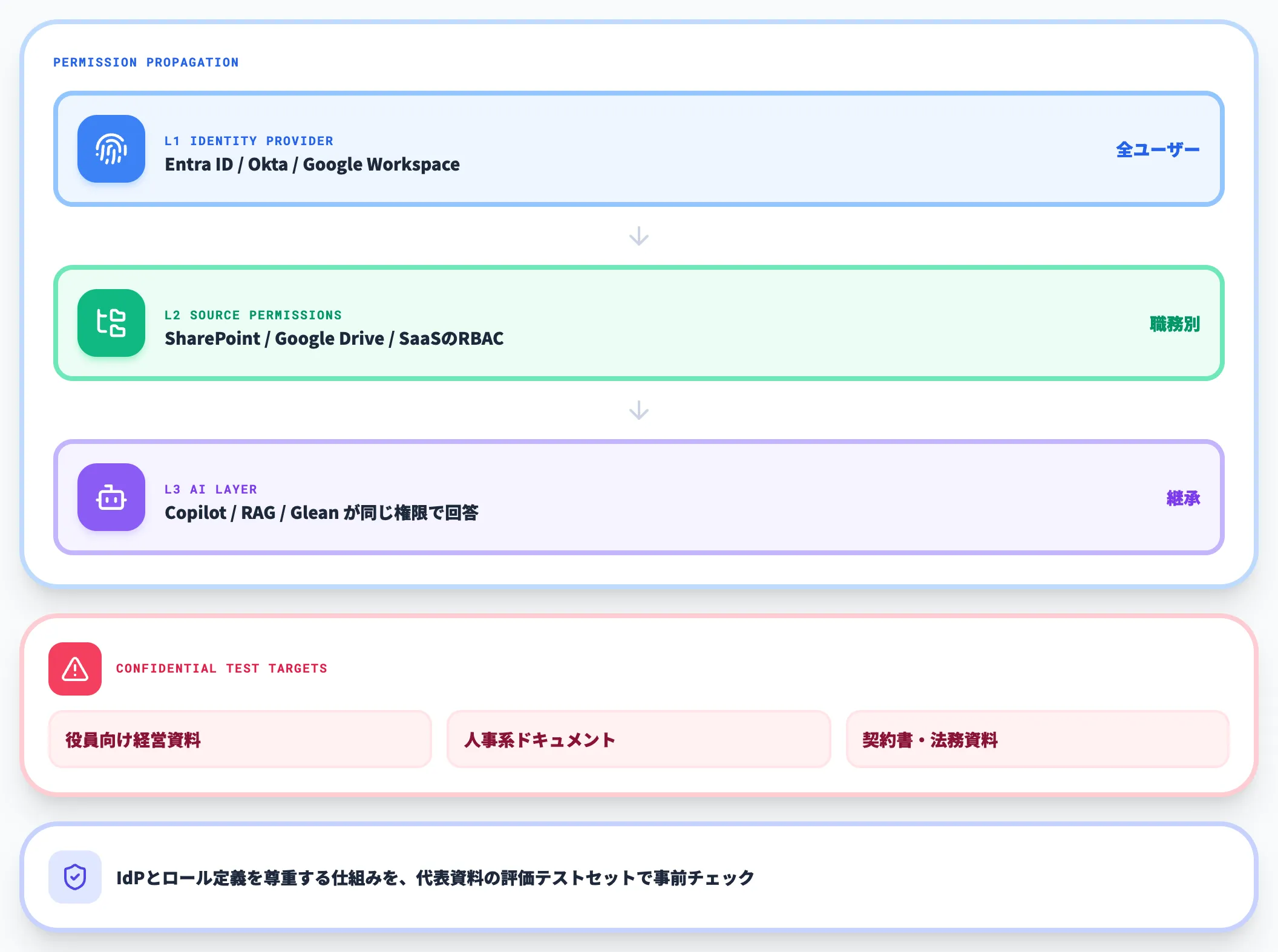The width and height of the screenshot is (1278, 952).
Task: Click the purple robot AI Layer icon
Action: [x=111, y=497]
